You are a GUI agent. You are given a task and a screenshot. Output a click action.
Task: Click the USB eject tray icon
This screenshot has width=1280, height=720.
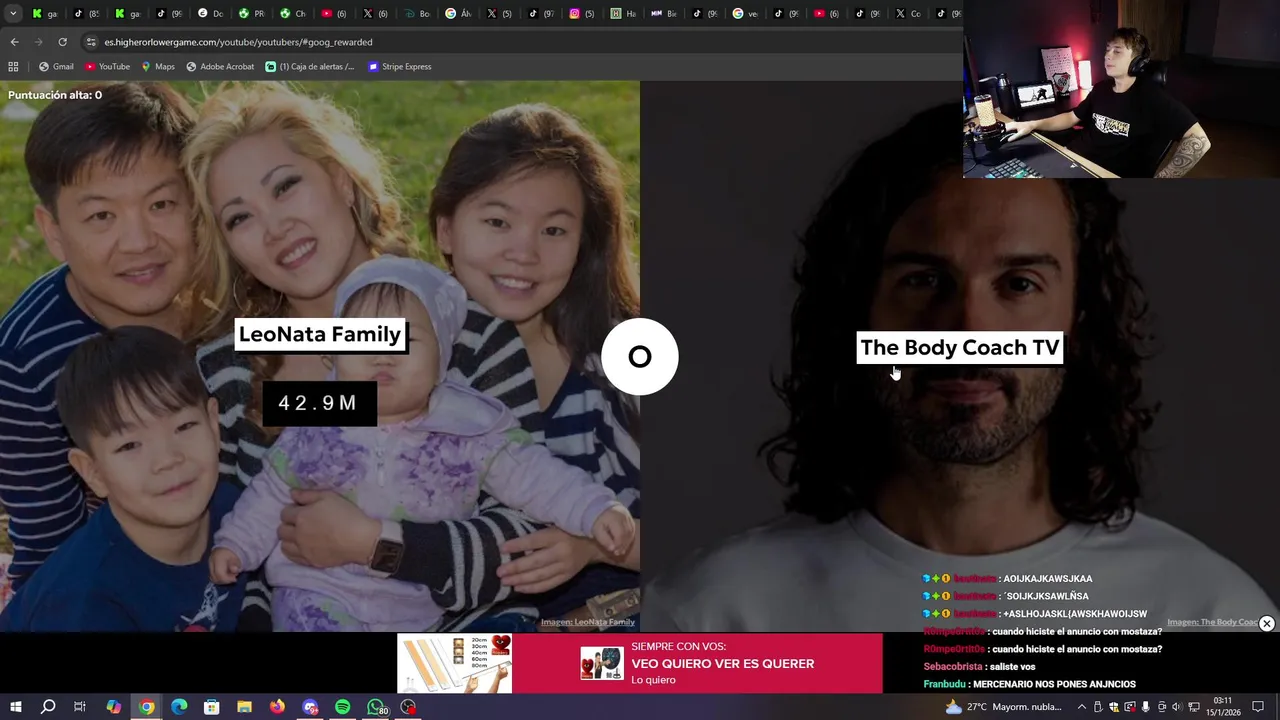[x=1098, y=707]
